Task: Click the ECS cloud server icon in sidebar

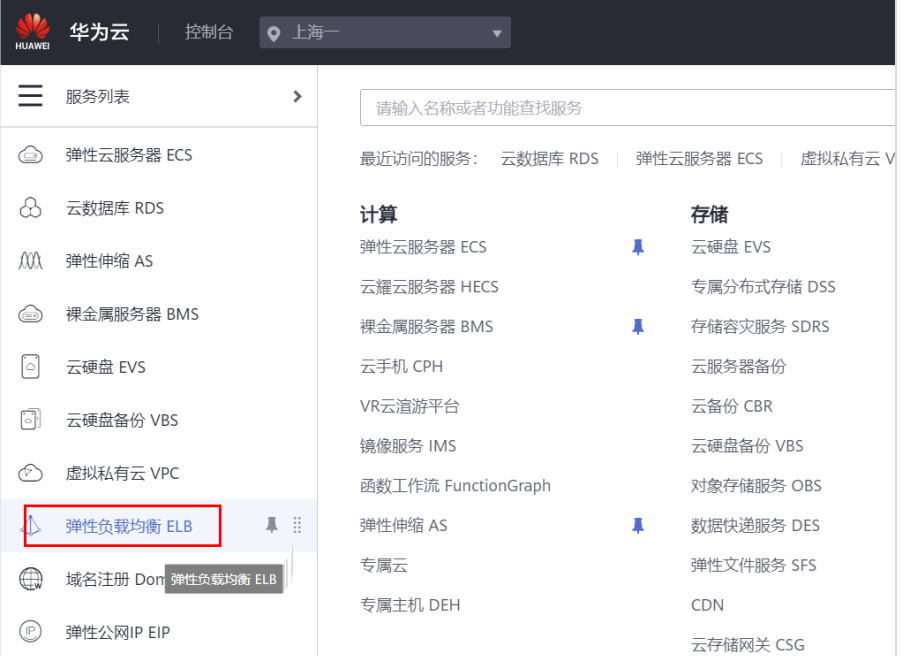Action: (30, 155)
